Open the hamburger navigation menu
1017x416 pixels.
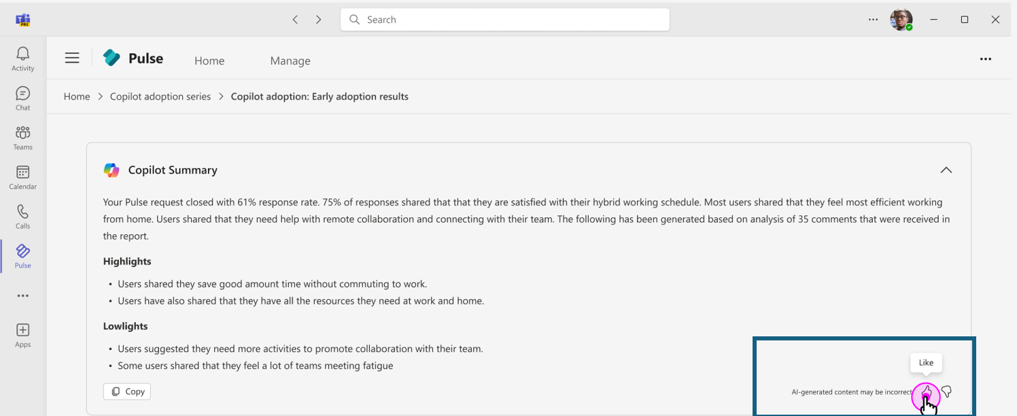click(72, 59)
